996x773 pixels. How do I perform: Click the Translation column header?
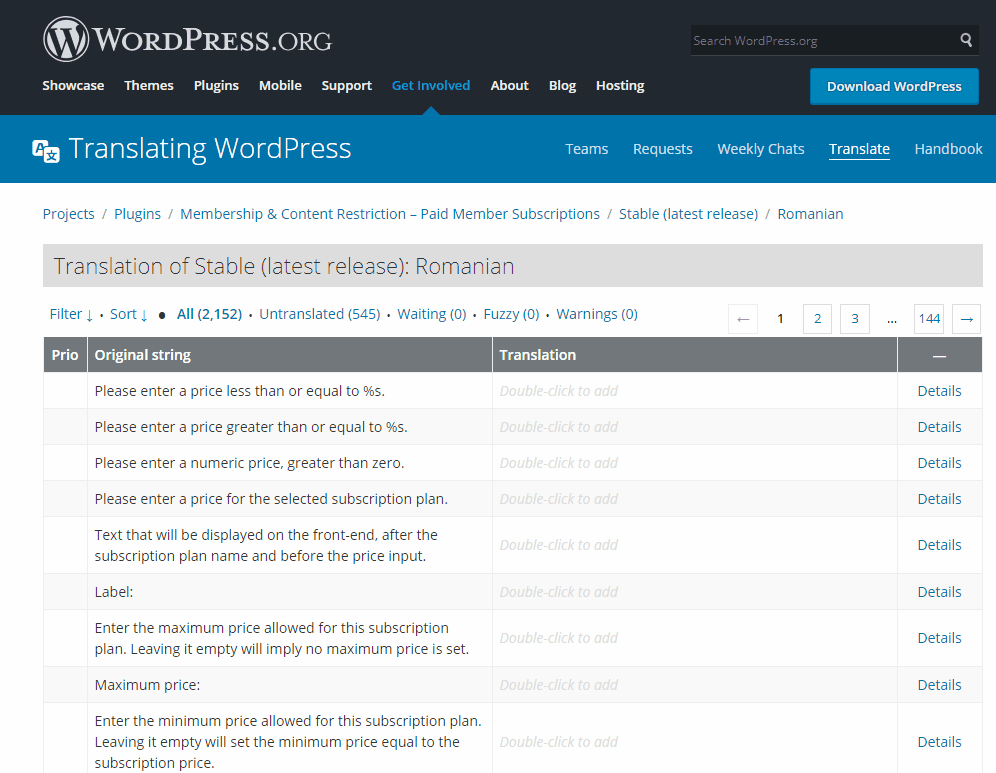point(695,355)
